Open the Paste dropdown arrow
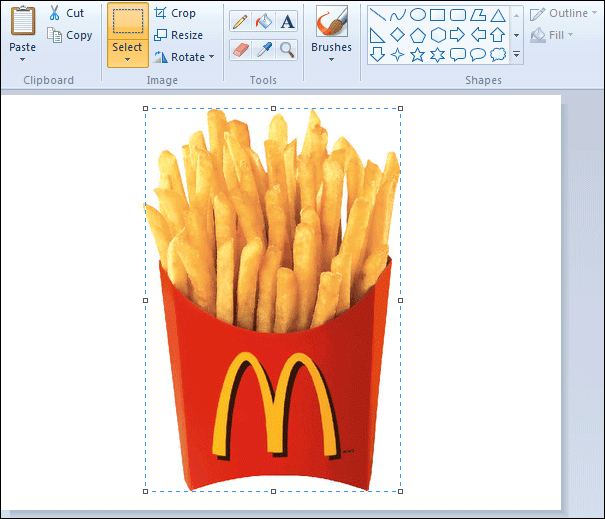Screen dimensions: 605x519 click(x=22, y=60)
